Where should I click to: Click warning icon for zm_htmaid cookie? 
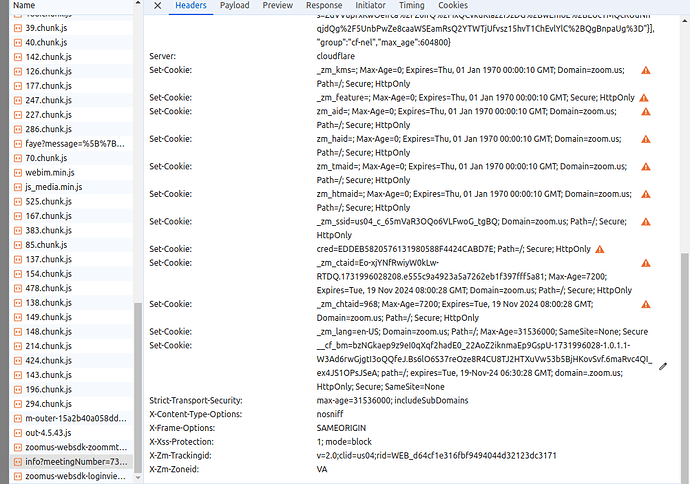pyautogui.click(x=646, y=194)
